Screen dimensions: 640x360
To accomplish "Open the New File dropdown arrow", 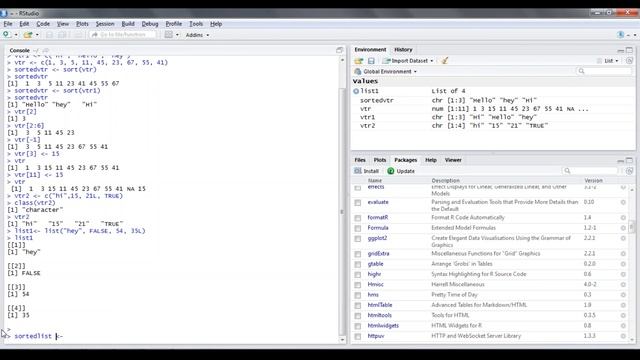I will [x=16, y=35].
